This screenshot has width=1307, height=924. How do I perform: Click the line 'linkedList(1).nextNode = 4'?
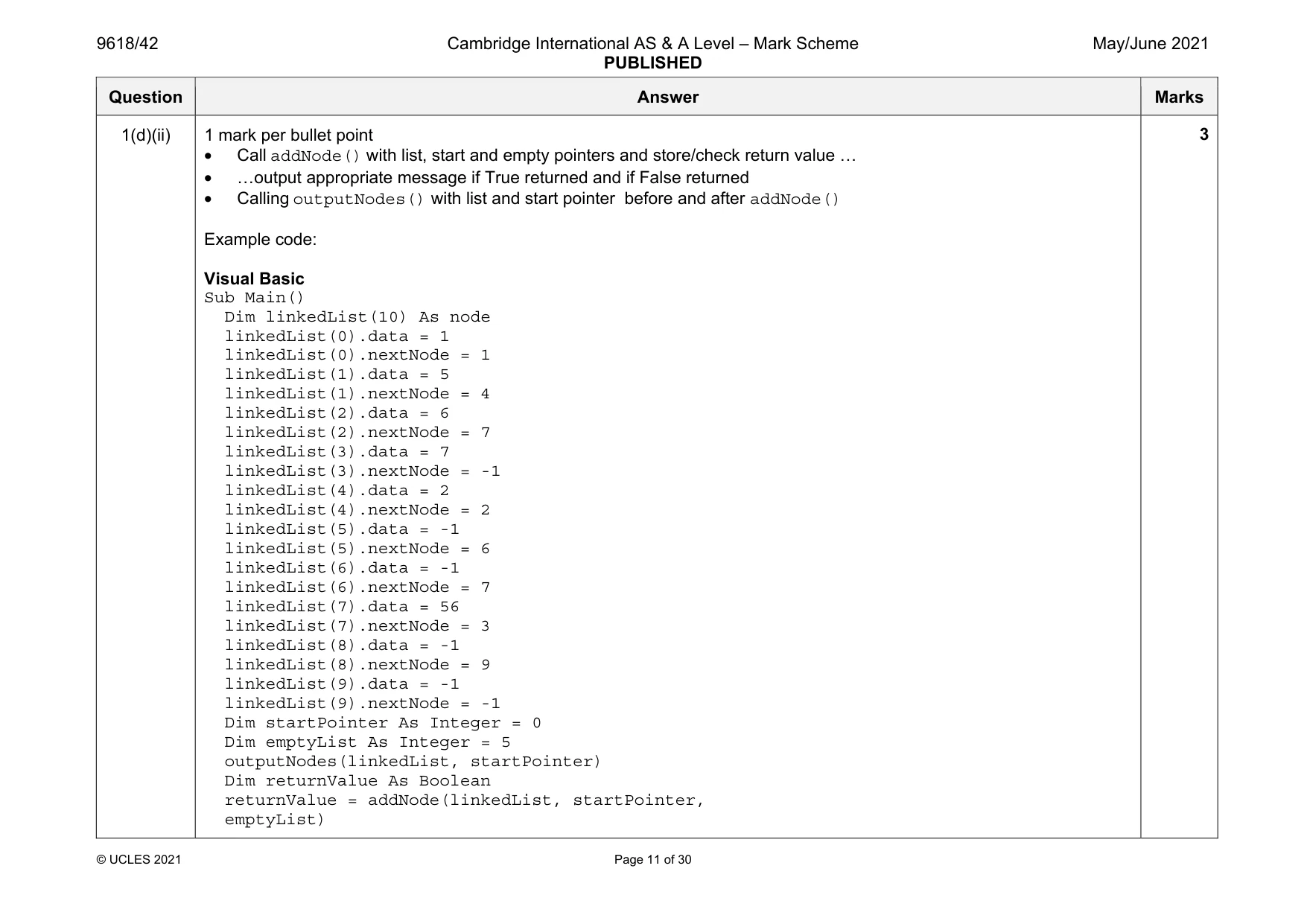[x=357, y=394]
